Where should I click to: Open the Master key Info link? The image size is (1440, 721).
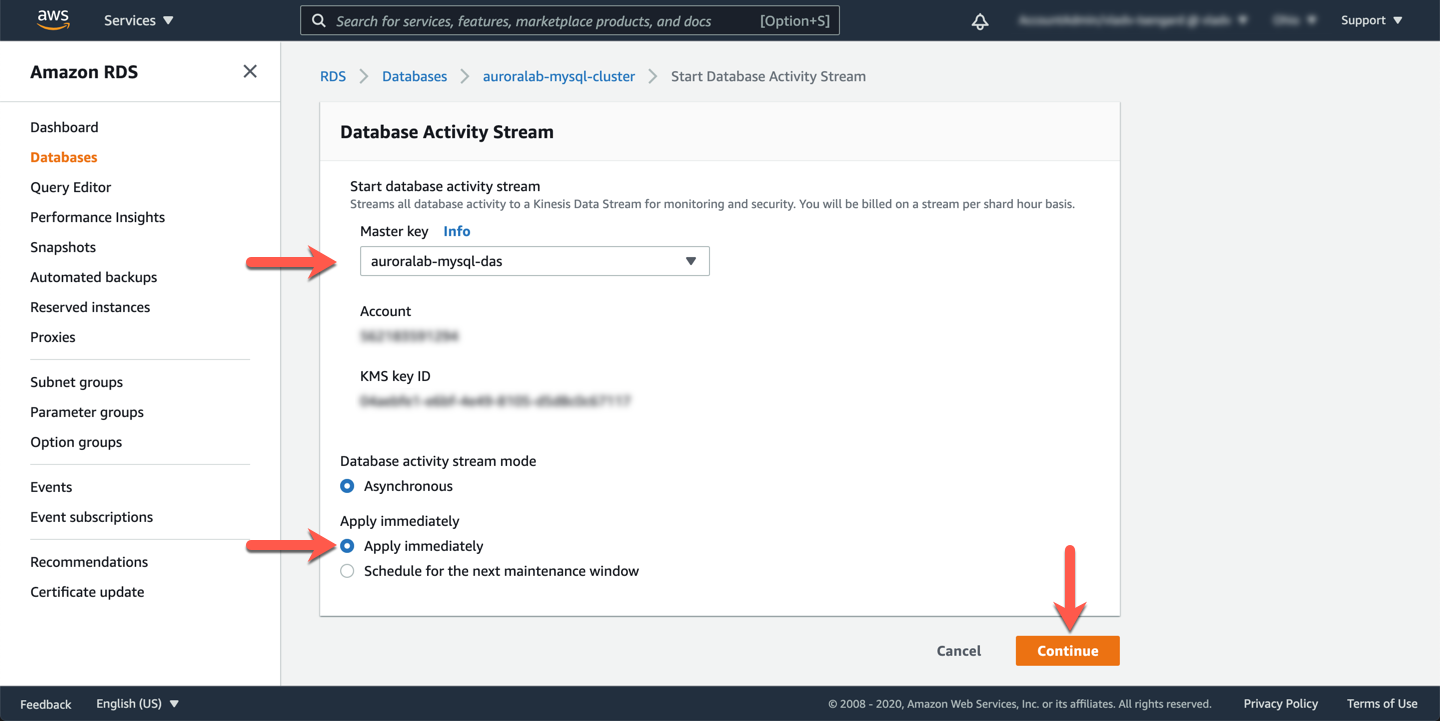(x=456, y=231)
